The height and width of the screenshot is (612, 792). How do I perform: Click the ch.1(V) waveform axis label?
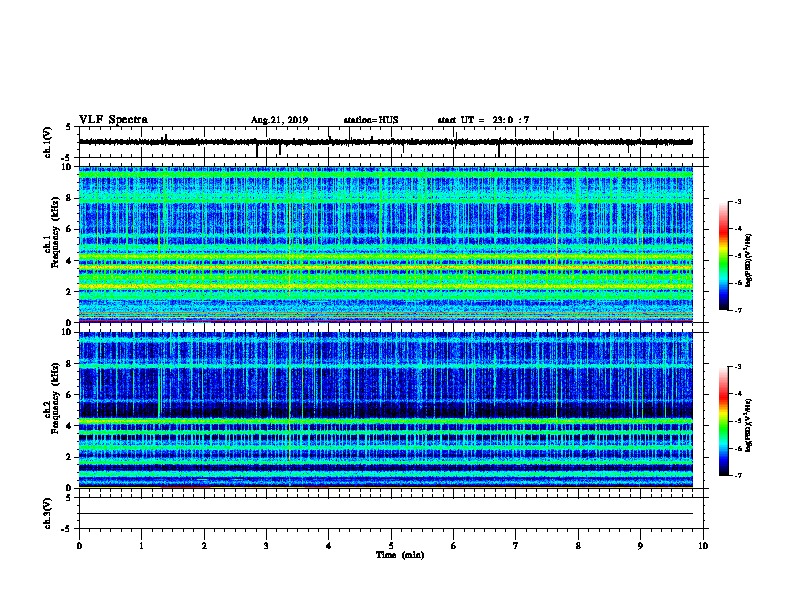[48, 142]
